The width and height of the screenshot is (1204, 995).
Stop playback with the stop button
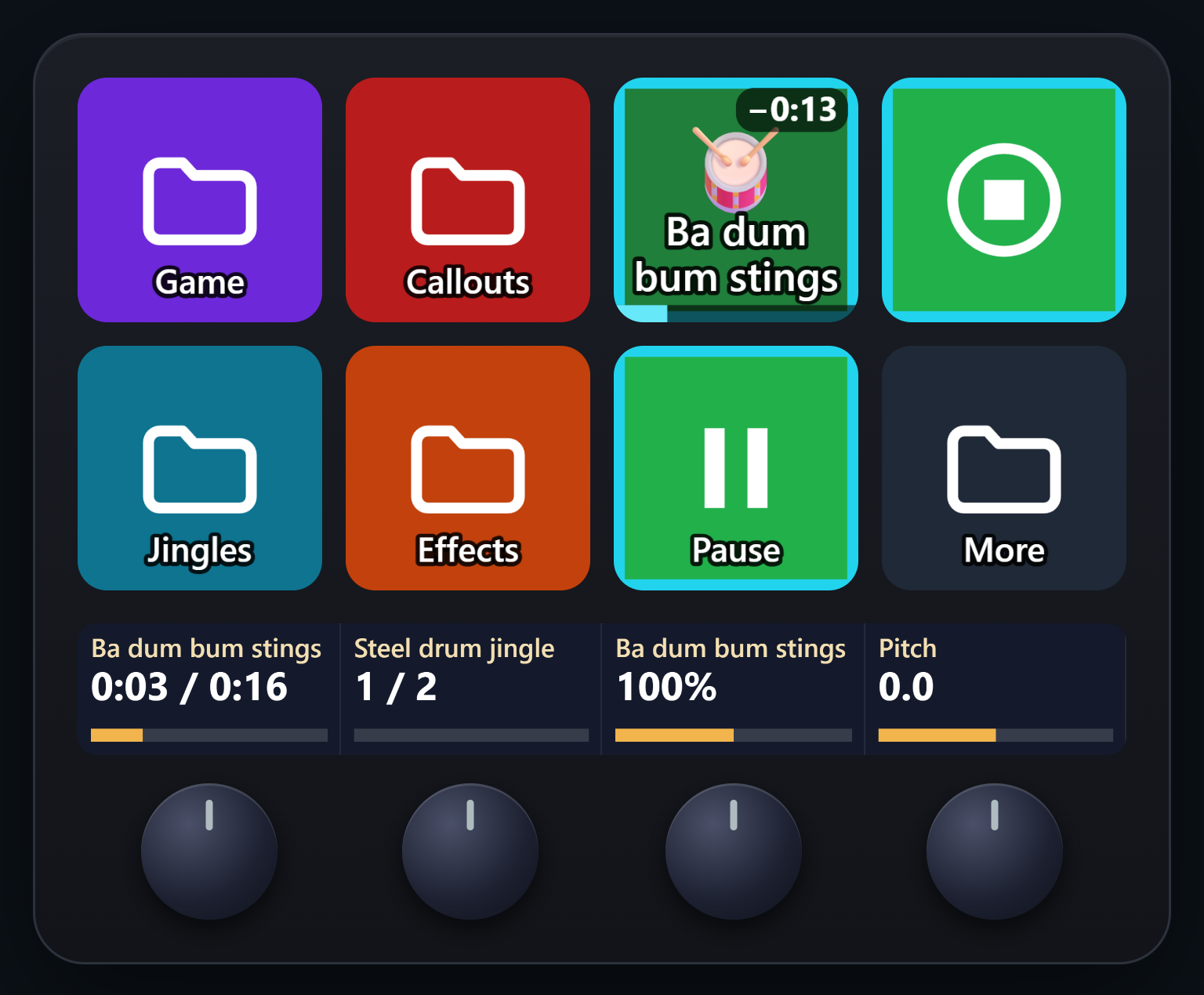tap(1004, 200)
